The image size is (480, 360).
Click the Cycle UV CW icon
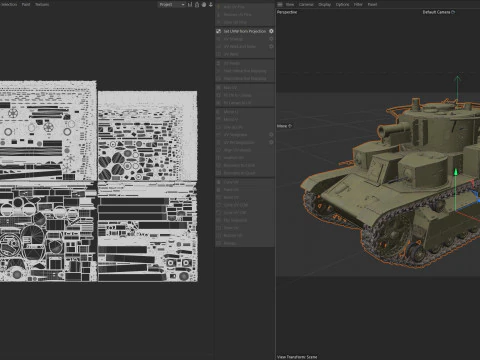(x=219, y=213)
